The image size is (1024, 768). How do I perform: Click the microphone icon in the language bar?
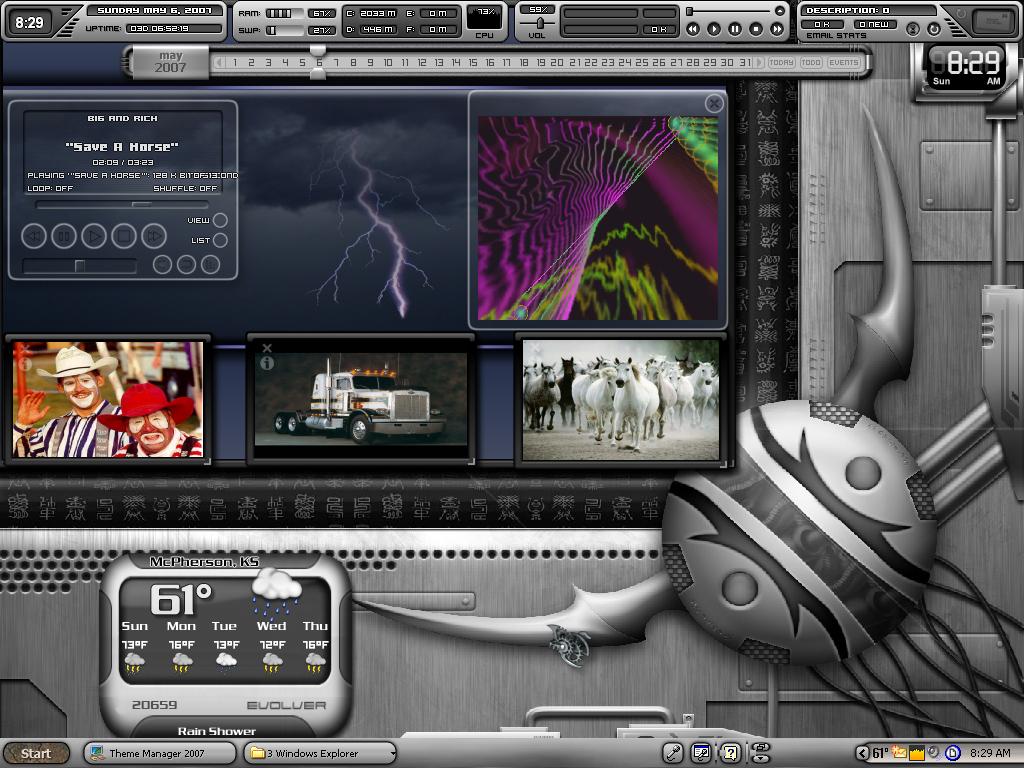coord(672,753)
